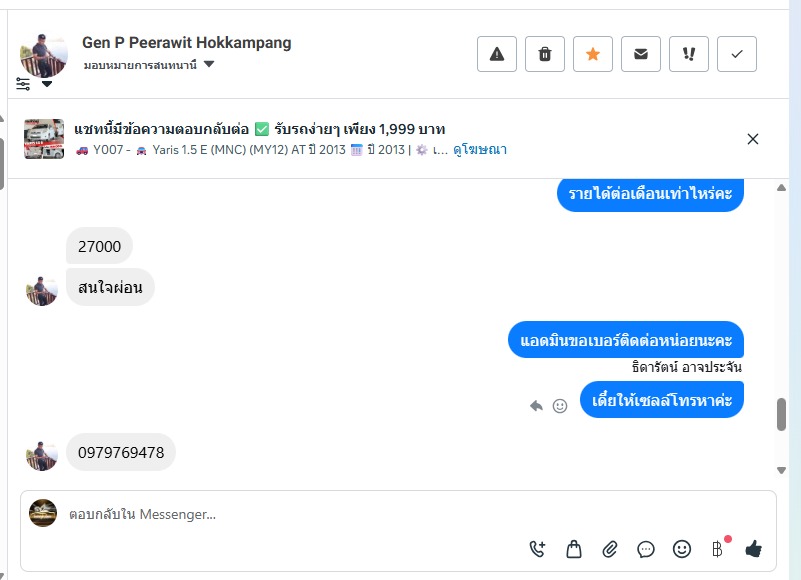Viewport: 801px width, 580px height.
Task: Click the Messenger reply text field
Action: (x=300, y=514)
